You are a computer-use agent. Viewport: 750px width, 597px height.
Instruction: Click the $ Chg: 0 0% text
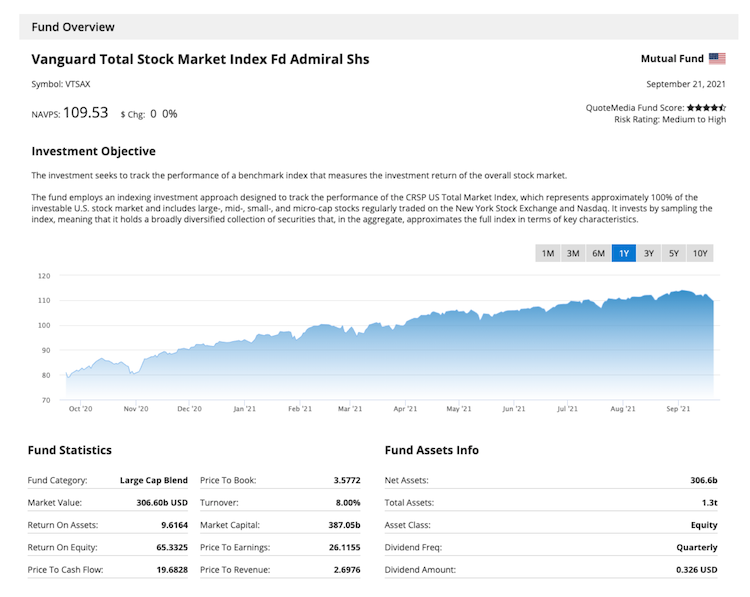click(x=149, y=114)
